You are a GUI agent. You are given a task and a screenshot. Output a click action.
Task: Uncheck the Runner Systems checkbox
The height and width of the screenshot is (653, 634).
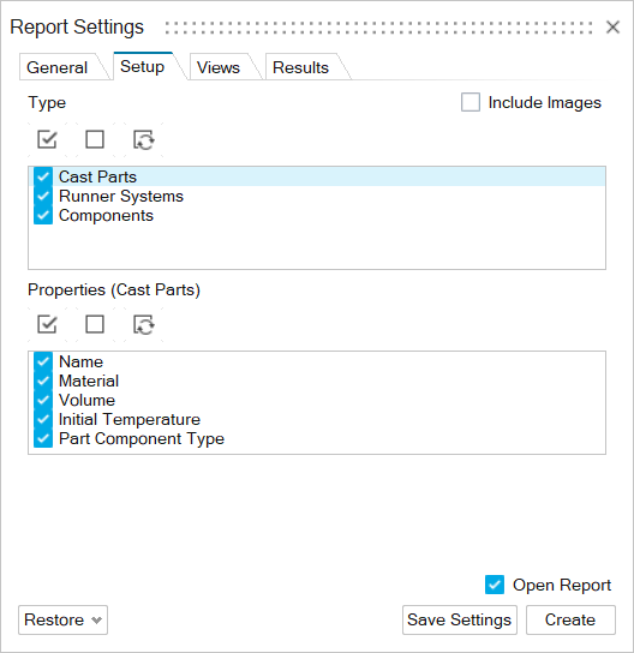click(43, 196)
